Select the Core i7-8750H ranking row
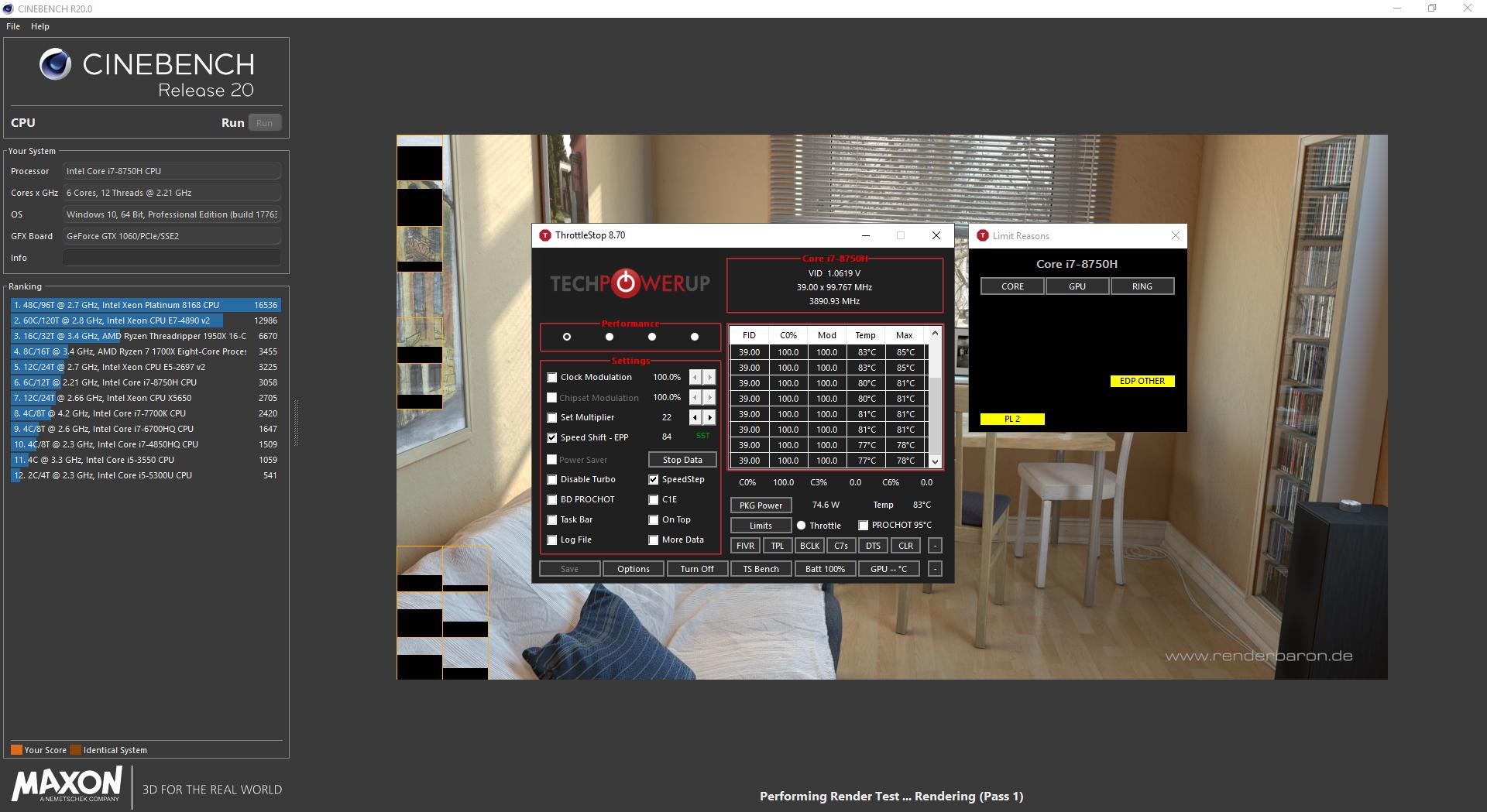Screen dimensions: 1487x812 tap(146, 382)
